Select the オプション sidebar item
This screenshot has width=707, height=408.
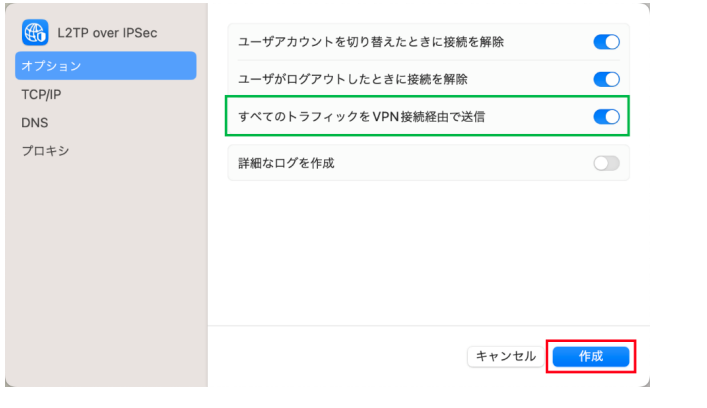point(106,66)
